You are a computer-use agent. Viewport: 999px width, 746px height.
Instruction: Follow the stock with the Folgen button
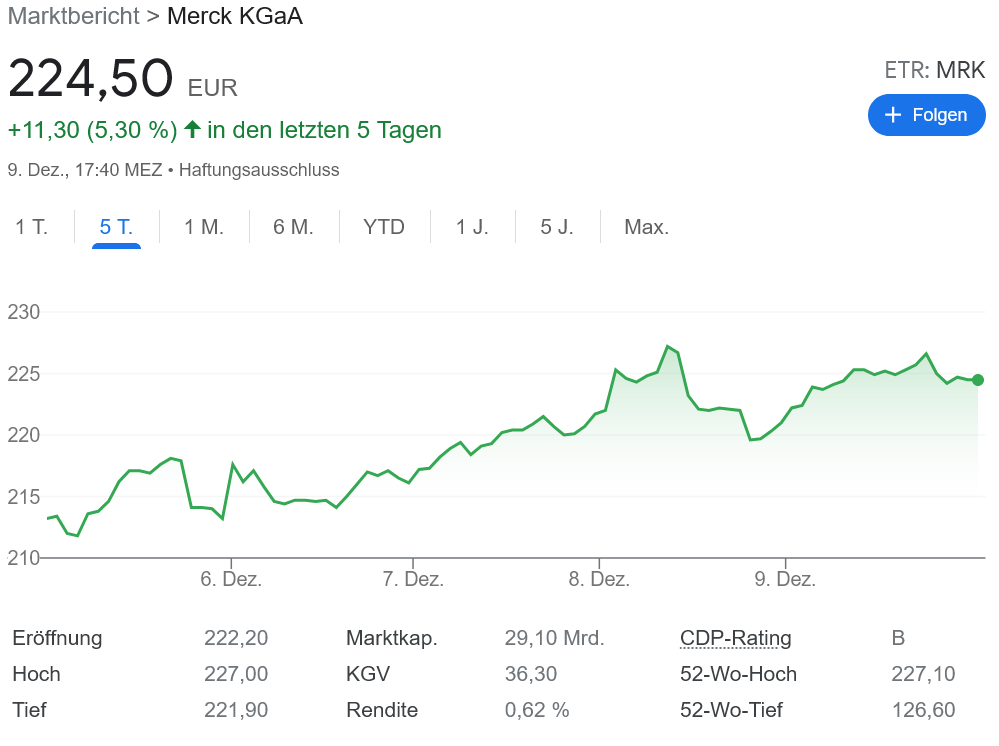926,115
